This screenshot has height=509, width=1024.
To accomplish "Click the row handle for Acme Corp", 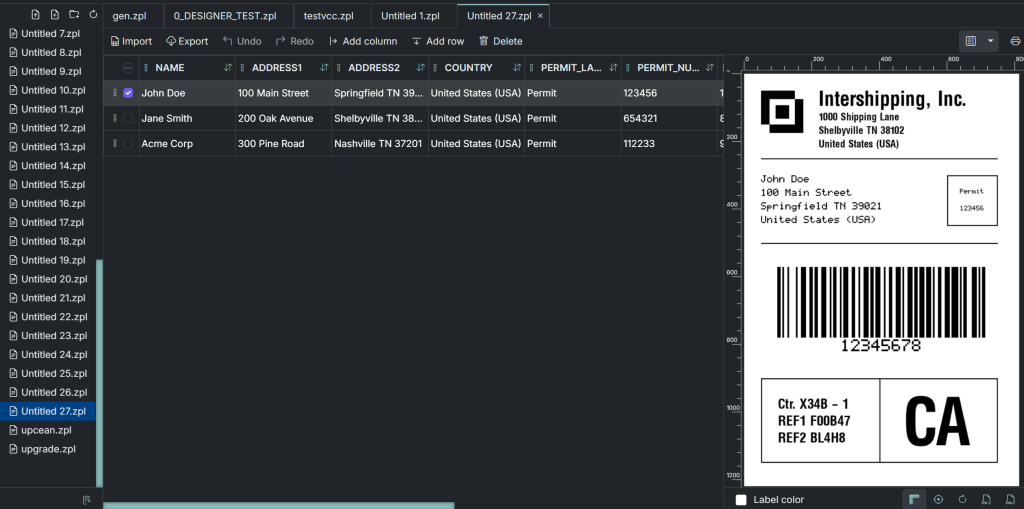I will pyautogui.click(x=115, y=143).
